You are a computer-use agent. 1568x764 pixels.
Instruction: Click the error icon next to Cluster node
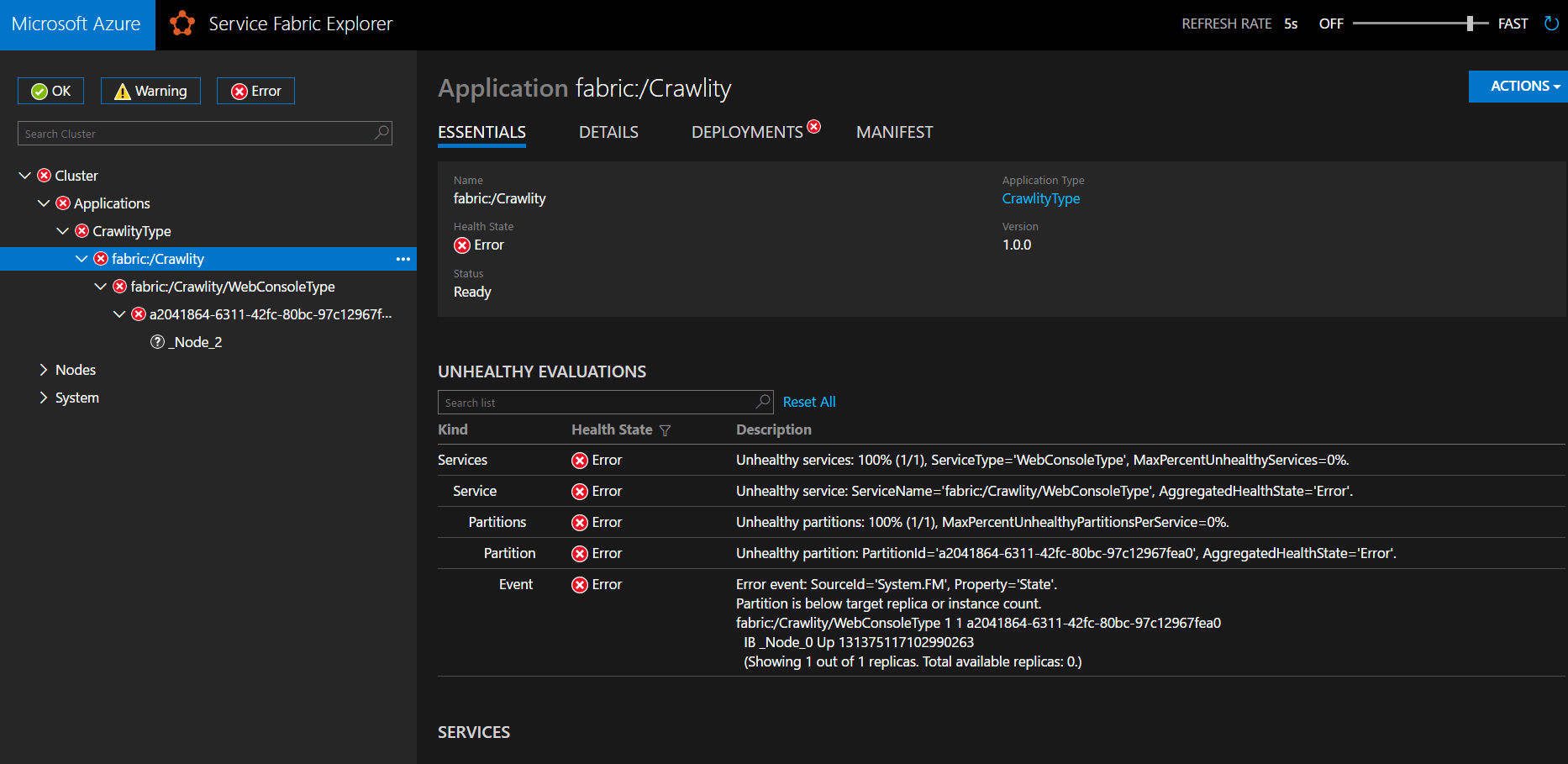click(x=43, y=176)
